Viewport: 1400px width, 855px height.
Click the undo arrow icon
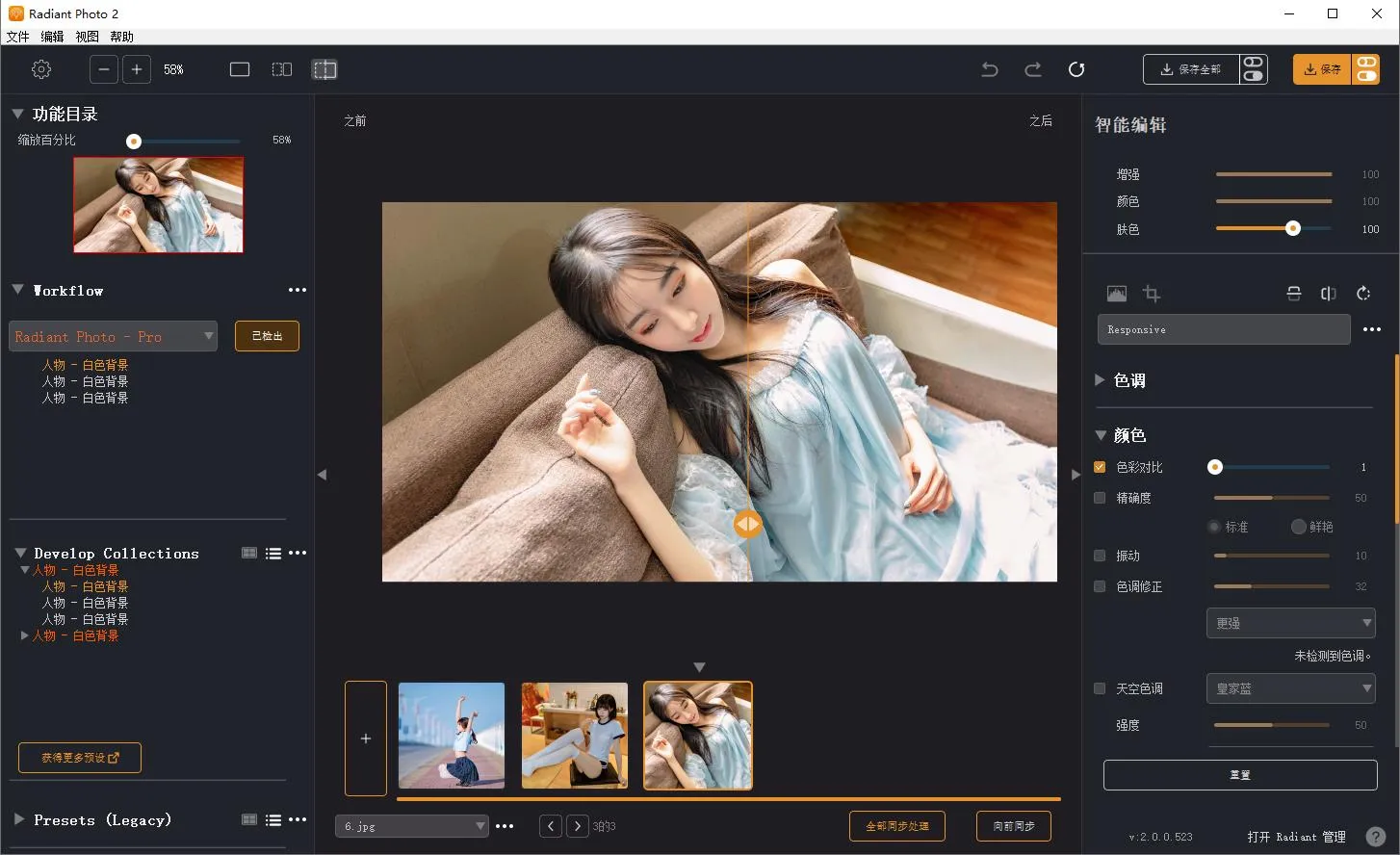coord(990,69)
